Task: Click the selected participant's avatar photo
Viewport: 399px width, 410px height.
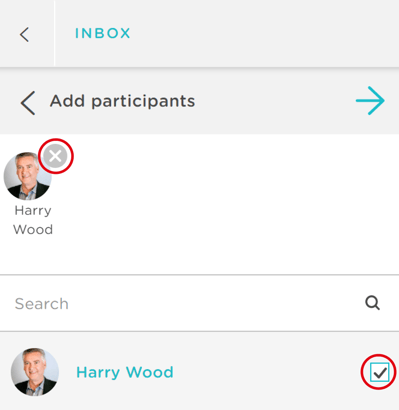Action: tap(28, 176)
